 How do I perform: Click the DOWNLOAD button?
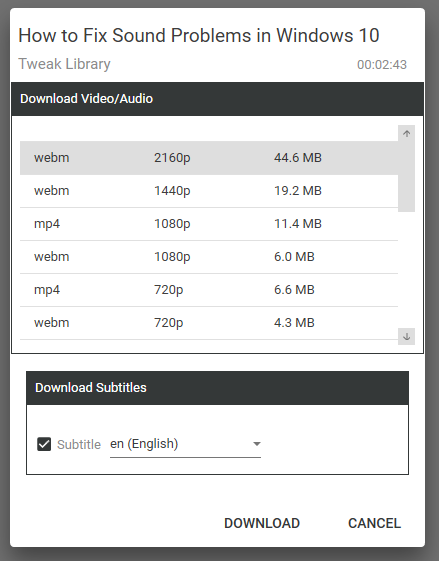click(262, 523)
